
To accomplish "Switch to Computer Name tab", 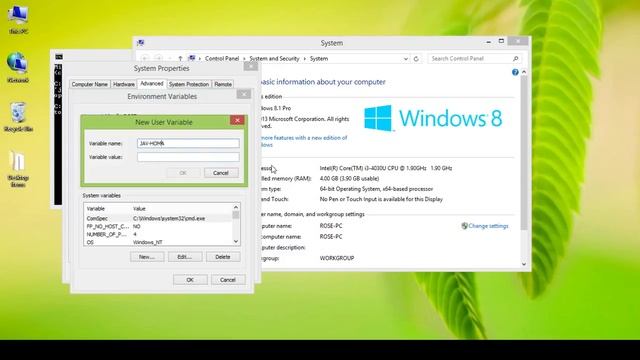I will (89, 84).
